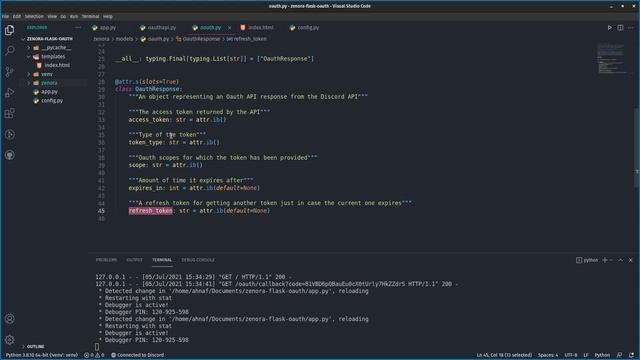Open errors and warnings count in status bar
The image size is (640, 360).
point(94,355)
